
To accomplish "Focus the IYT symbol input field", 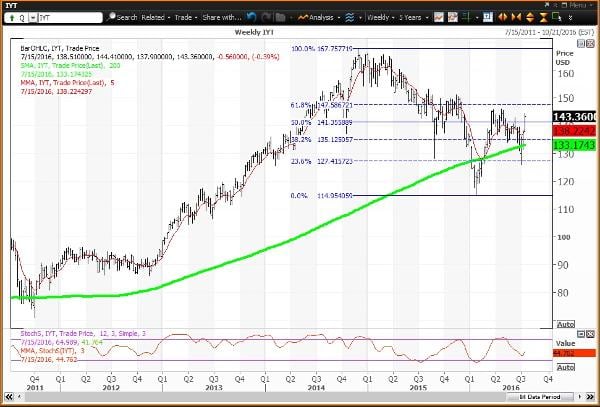I will coord(70,18).
